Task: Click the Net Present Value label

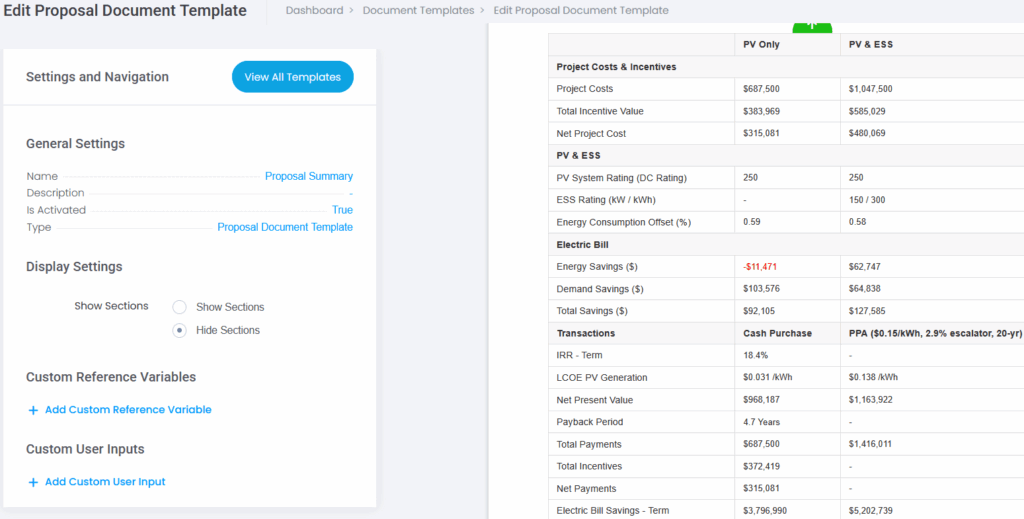Action: point(594,400)
